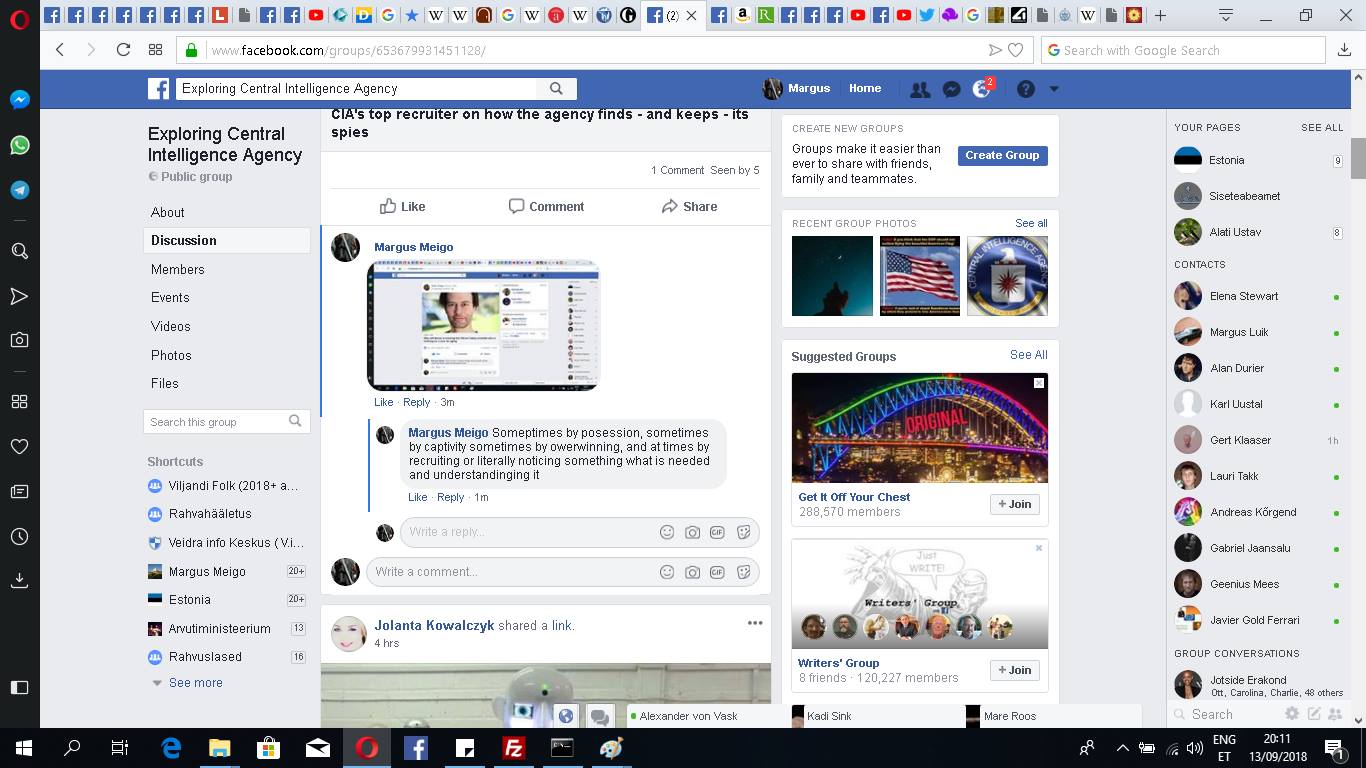This screenshot has height=768, width=1366.
Task: Select the Discussion tab
Action: (184, 240)
